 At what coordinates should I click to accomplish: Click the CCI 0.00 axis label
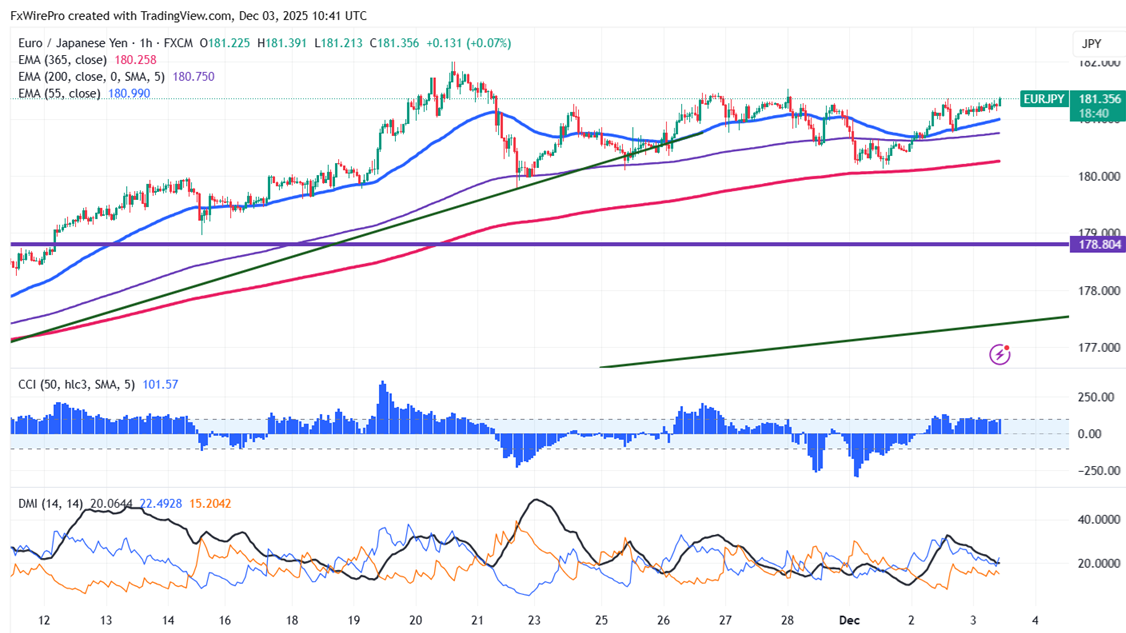click(1090, 434)
